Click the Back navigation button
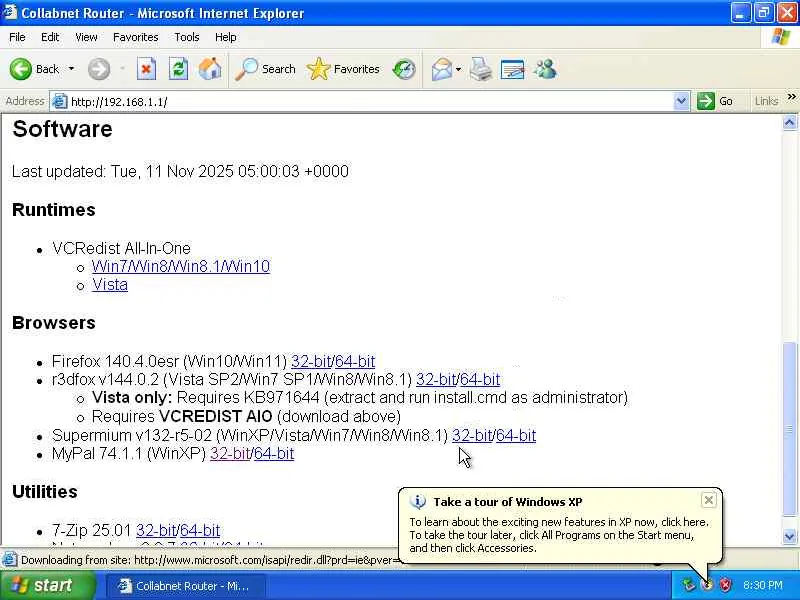The image size is (800, 600). click(35, 69)
